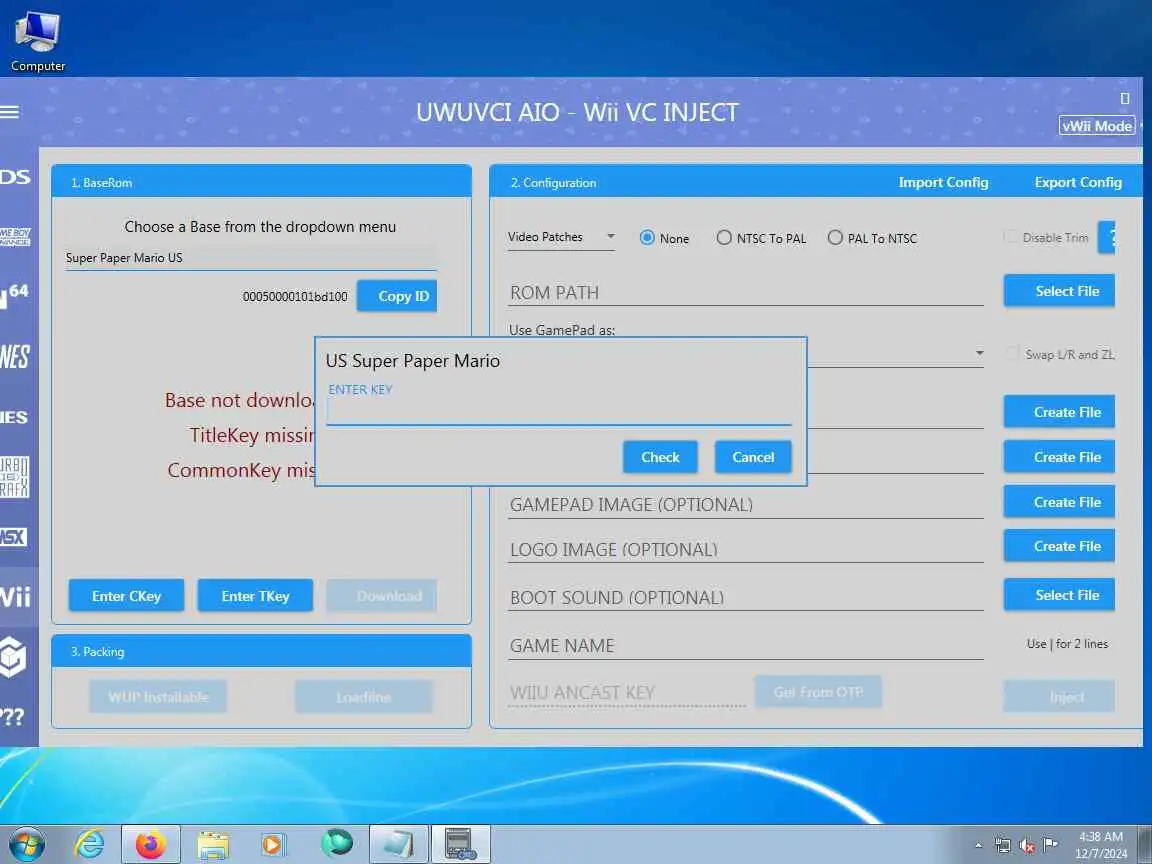
Task: Click the window control at top right
Action: [x=1125, y=98]
